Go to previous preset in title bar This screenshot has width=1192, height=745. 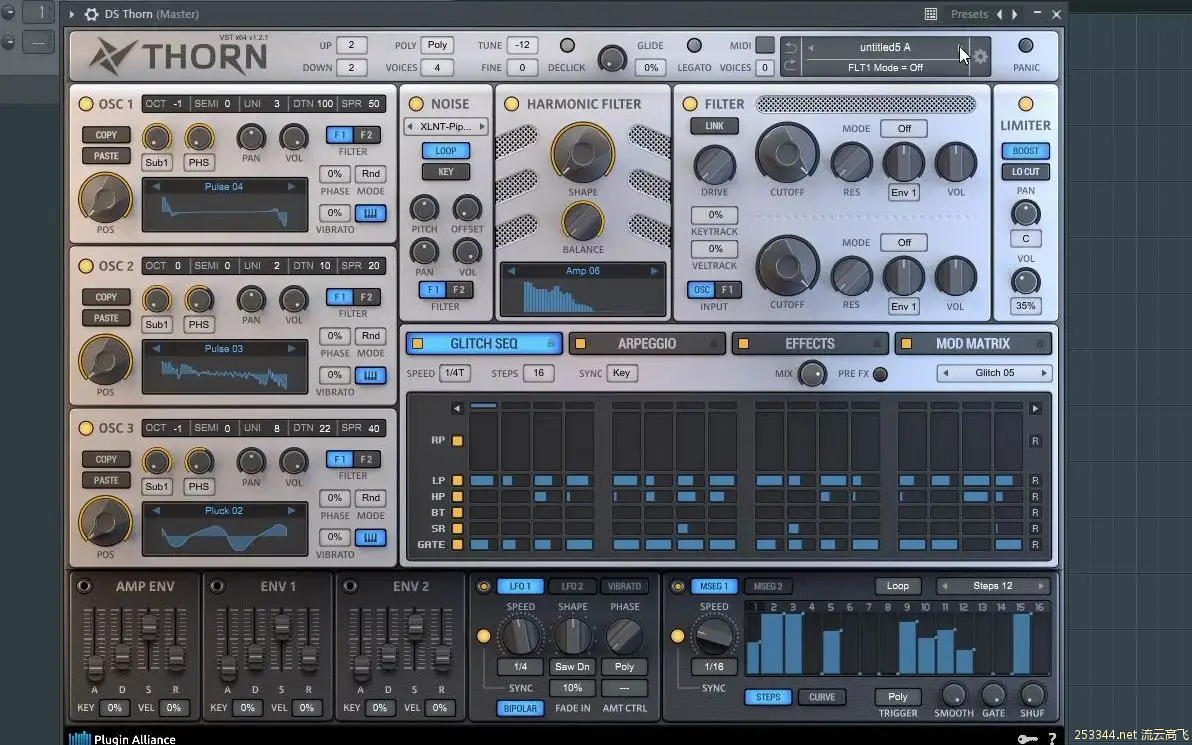[999, 14]
